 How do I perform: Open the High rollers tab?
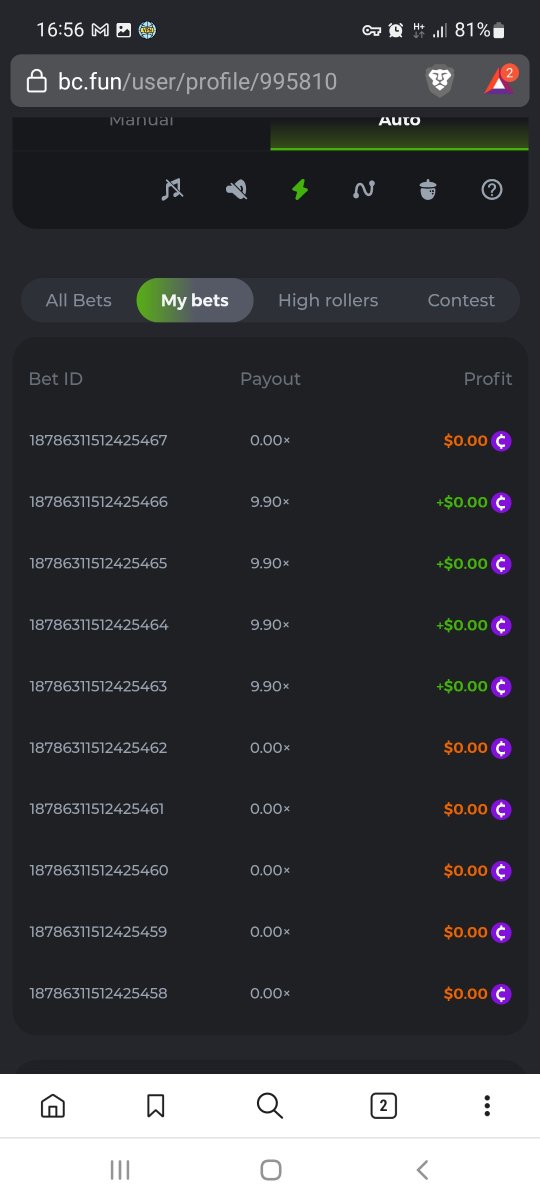(x=328, y=300)
